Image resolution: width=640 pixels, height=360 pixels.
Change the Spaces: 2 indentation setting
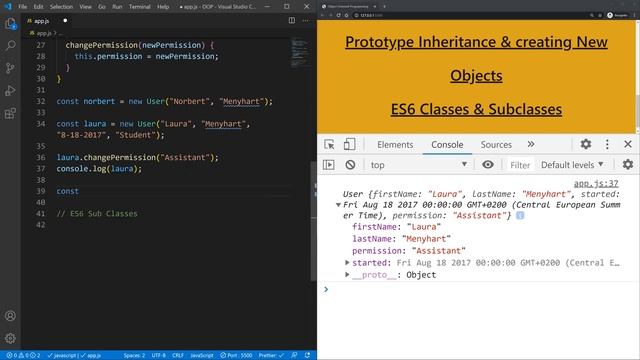(x=134, y=355)
